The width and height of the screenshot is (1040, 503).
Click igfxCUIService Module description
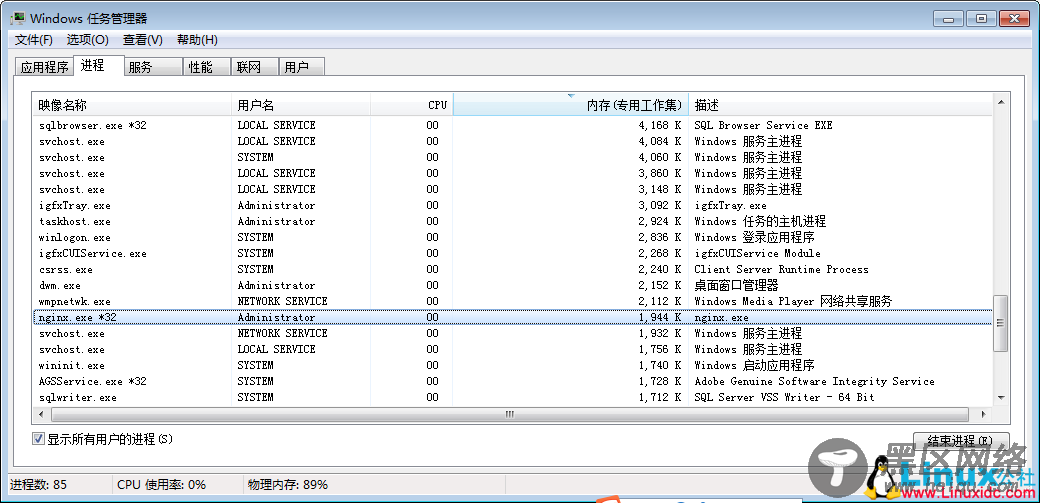pos(757,253)
